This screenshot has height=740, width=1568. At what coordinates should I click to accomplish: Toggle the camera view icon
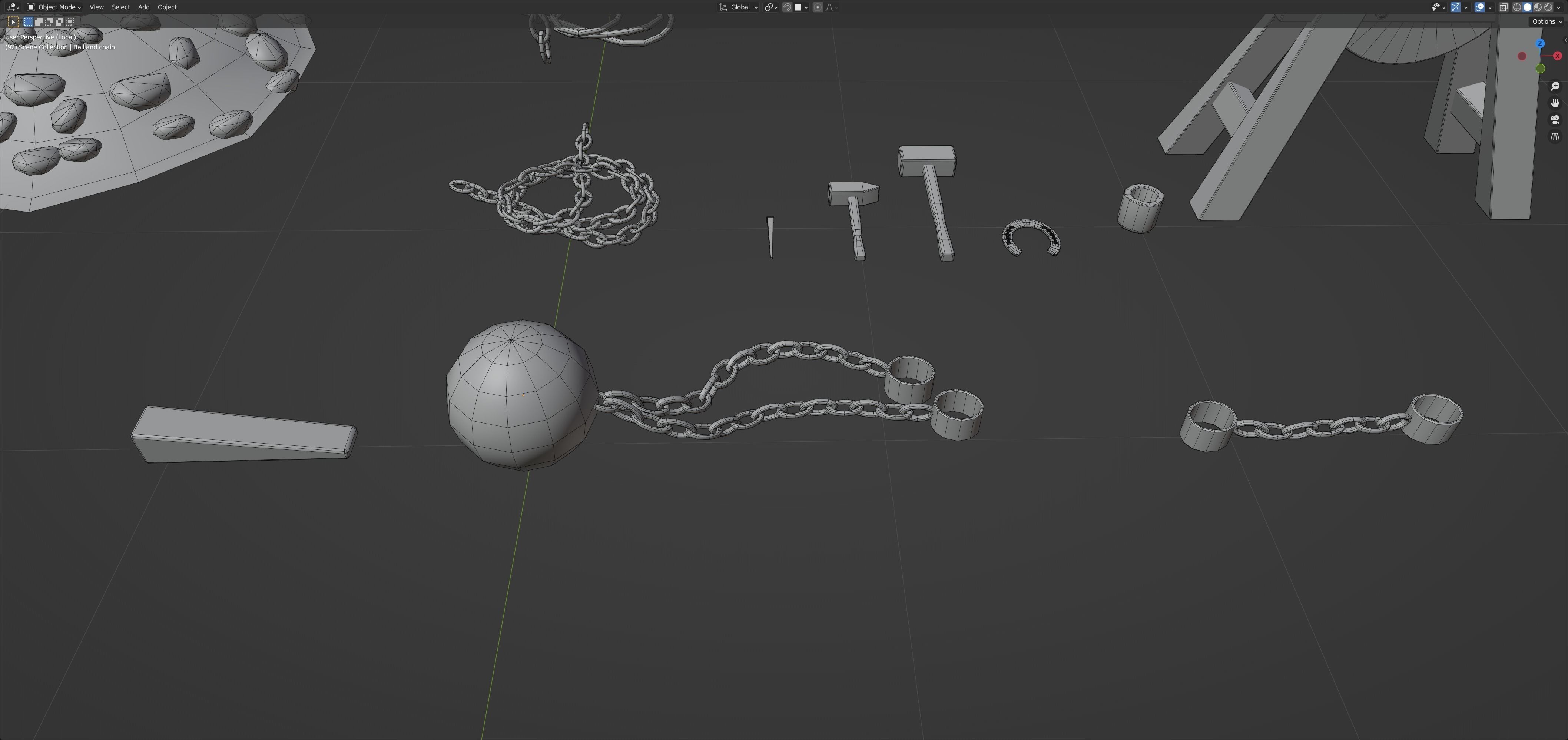pyautogui.click(x=1555, y=120)
